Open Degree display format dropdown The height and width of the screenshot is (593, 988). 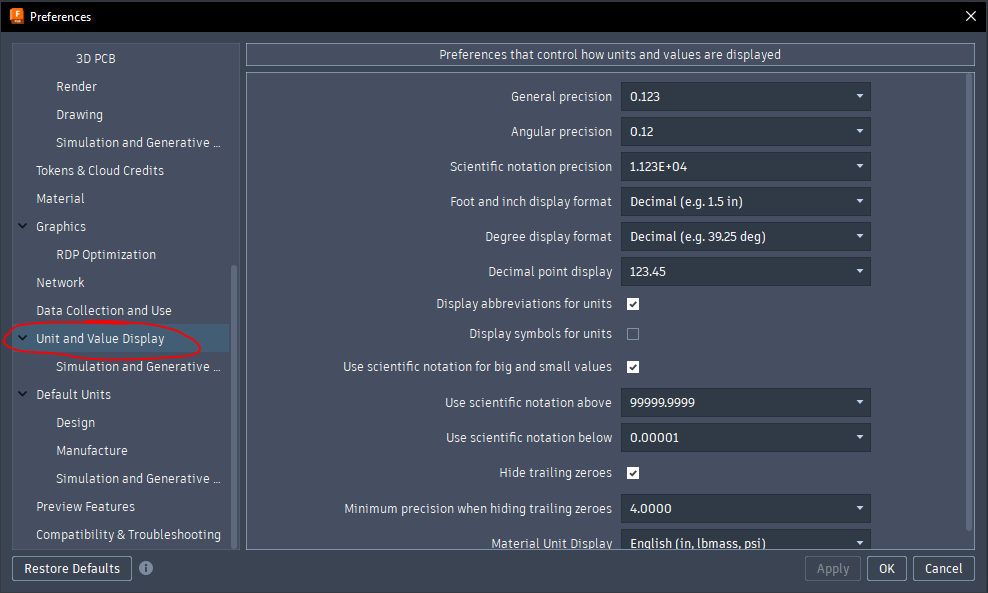pos(745,236)
